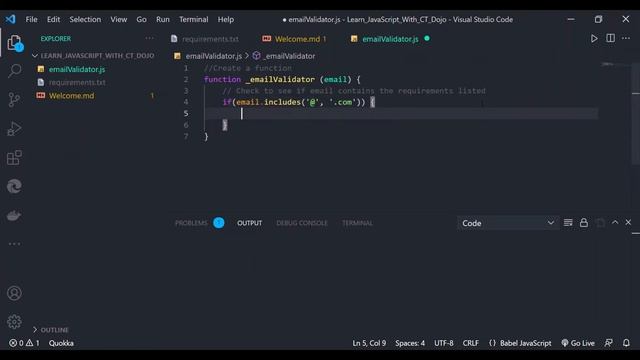
Task: Open the Edit menu
Action: (x=53, y=19)
